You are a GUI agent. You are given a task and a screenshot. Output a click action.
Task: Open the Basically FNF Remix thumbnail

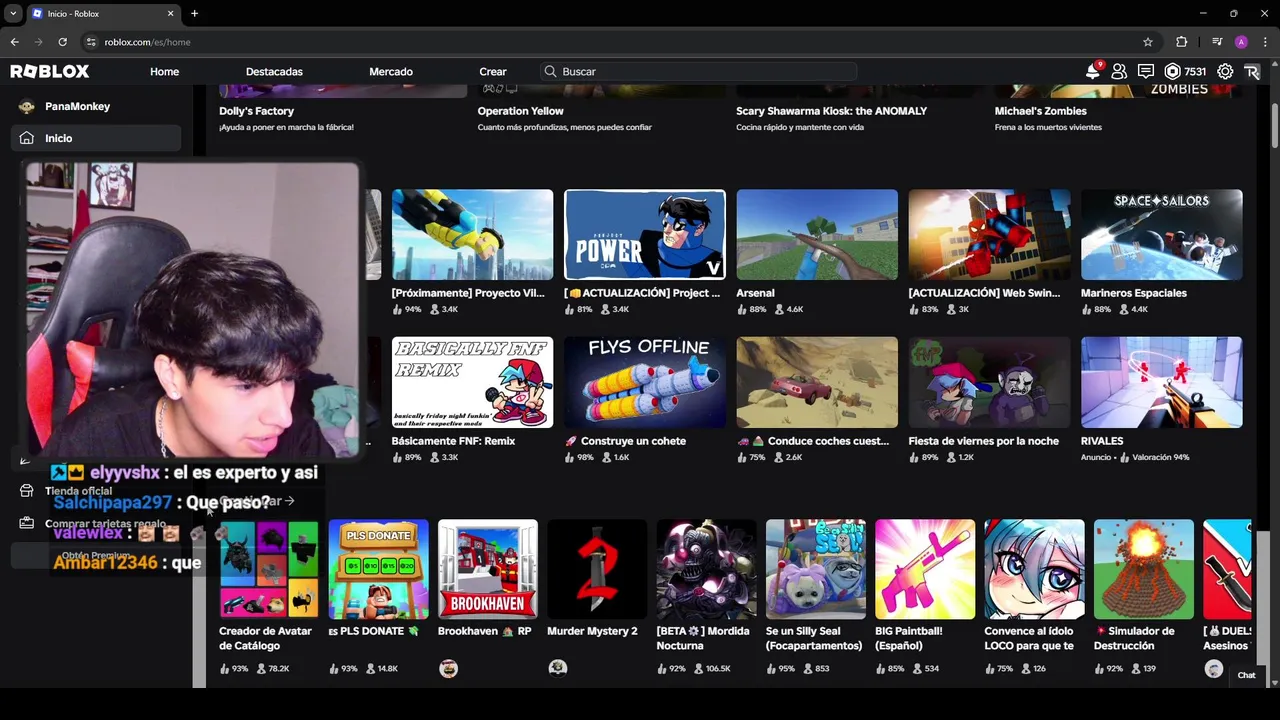pyautogui.click(x=472, y=383)
